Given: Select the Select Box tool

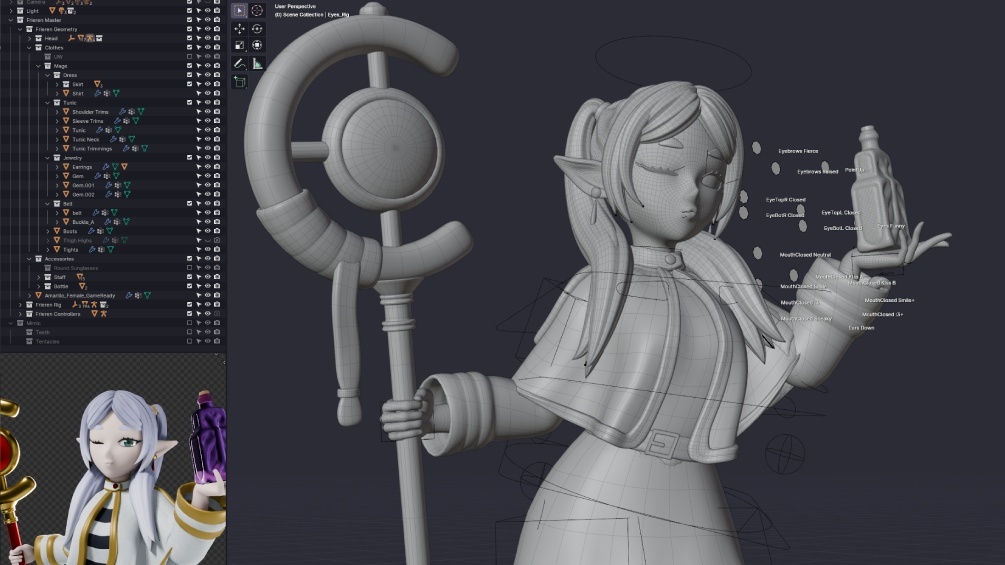Looking at the screenshot, I should click(x=239, y=10).
